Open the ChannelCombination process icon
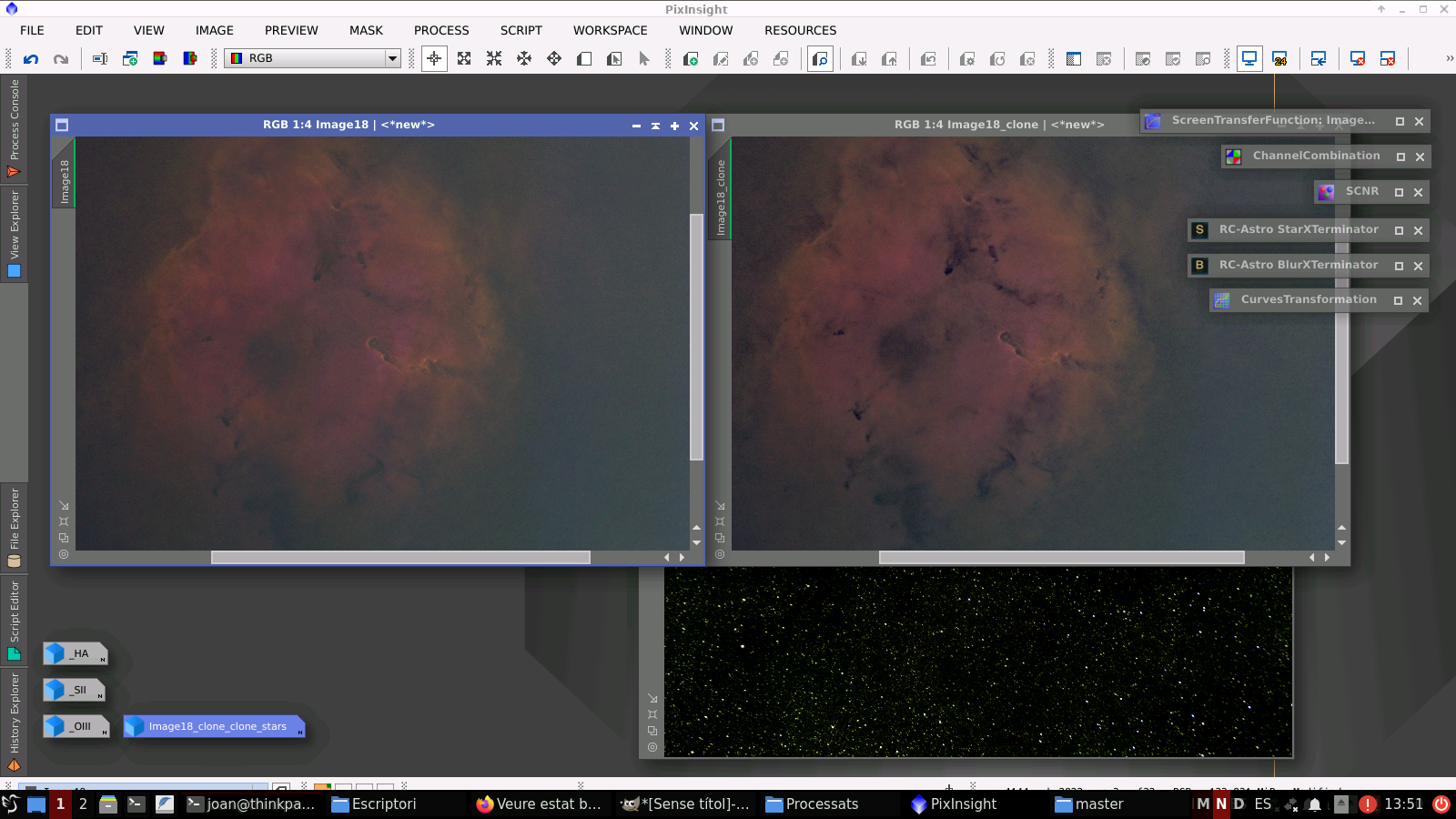 [1317, 156]
